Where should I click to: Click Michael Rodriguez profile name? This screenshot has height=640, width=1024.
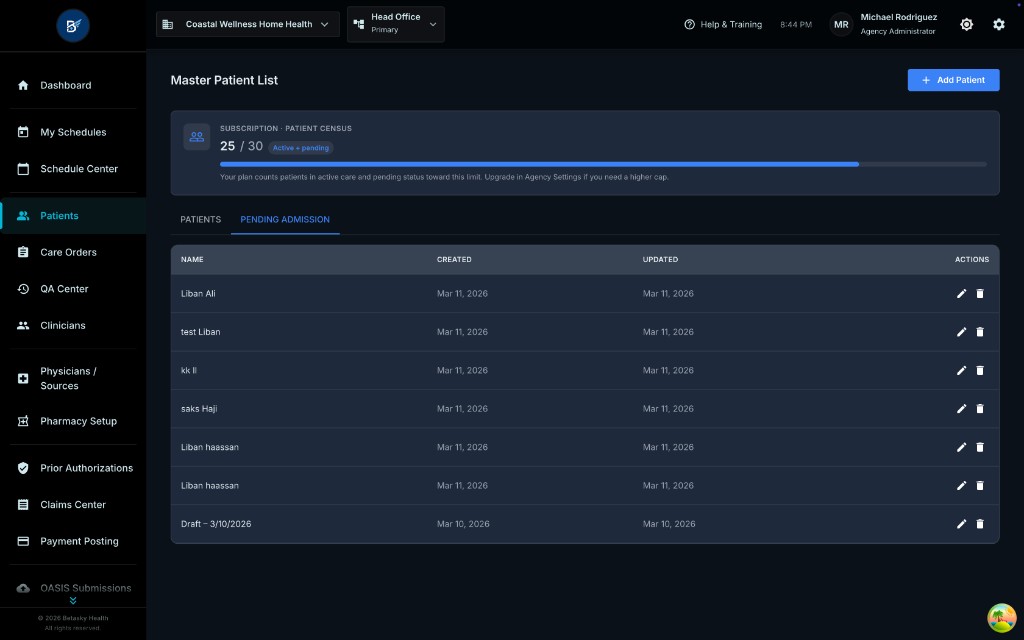pos(899,17)
